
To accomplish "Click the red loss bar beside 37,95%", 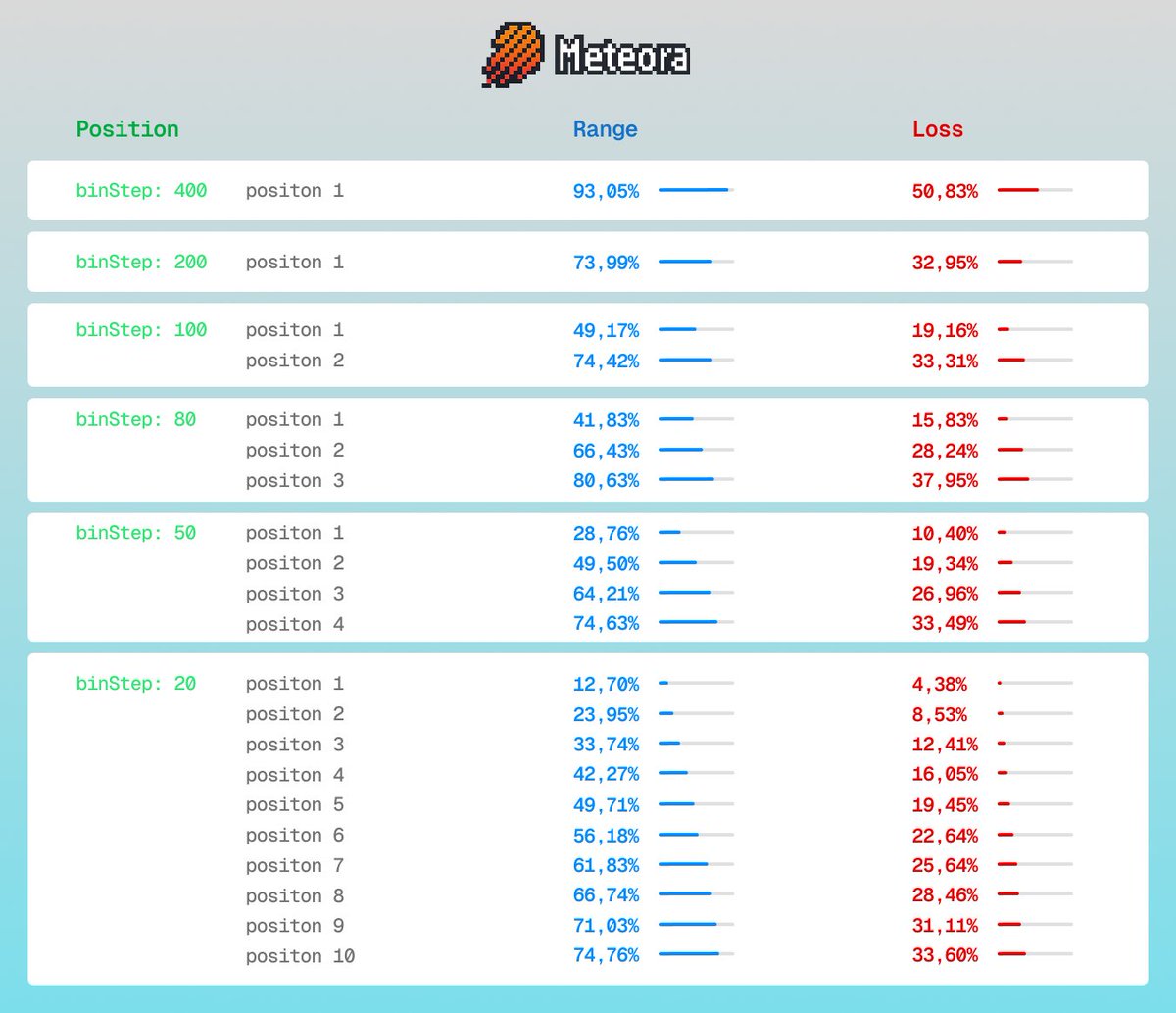I will point(1035,479).
